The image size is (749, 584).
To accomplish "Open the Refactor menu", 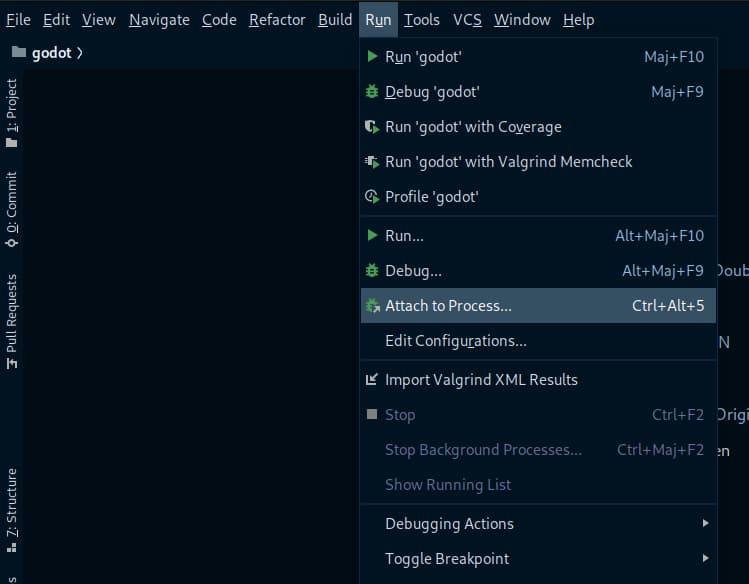I will coord(277,20).
